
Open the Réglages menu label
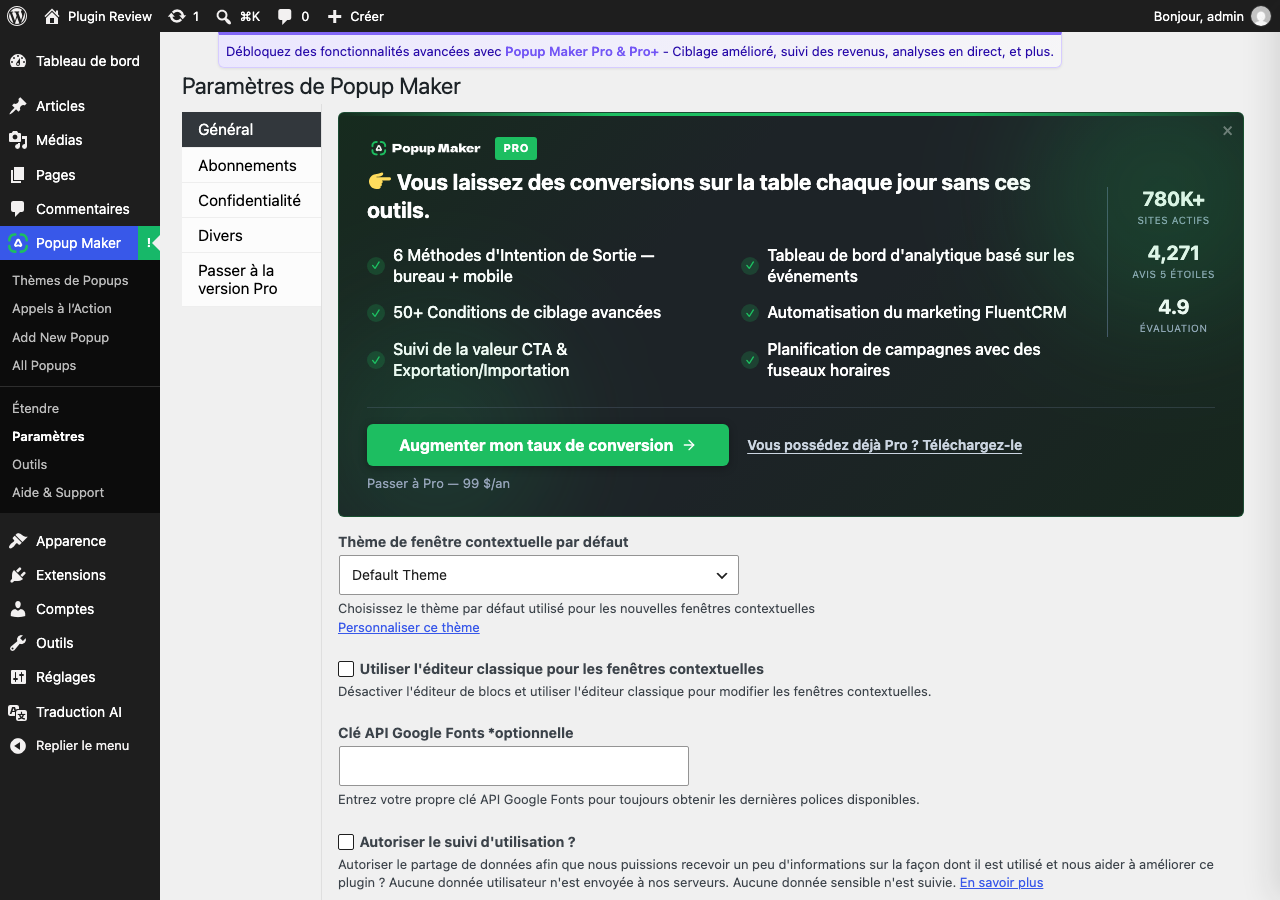click(66, 677)
